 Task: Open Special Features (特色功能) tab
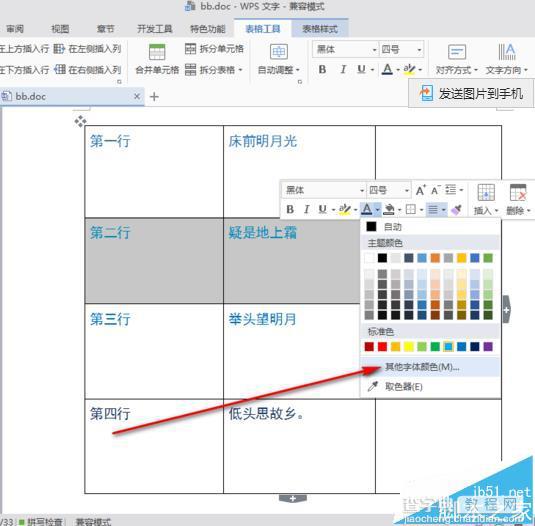tap(208, 29)
